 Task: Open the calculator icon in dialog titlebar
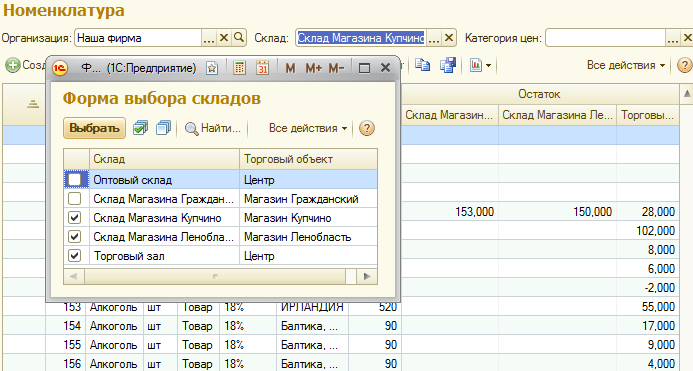[x=239, y=68]
